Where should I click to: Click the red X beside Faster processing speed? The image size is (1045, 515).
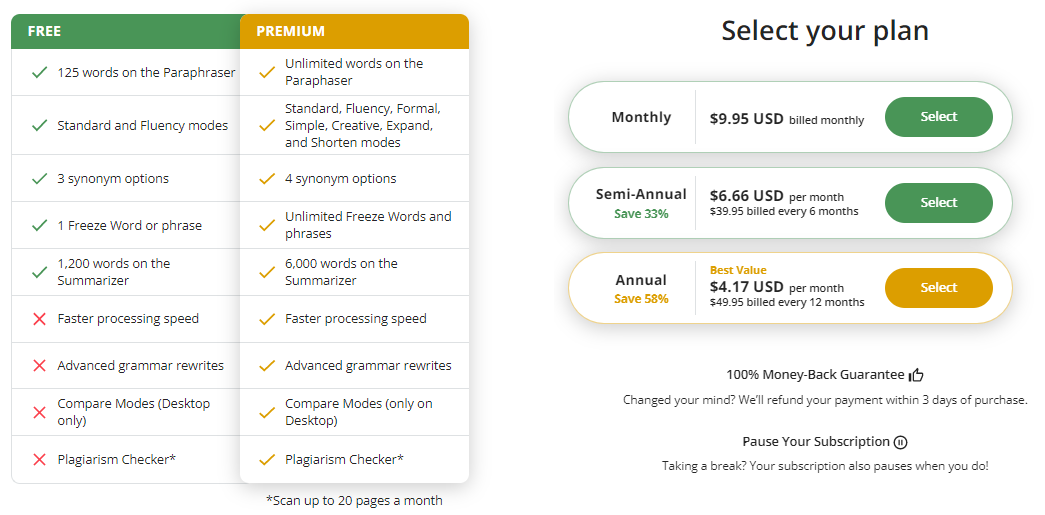coord(40,319)
